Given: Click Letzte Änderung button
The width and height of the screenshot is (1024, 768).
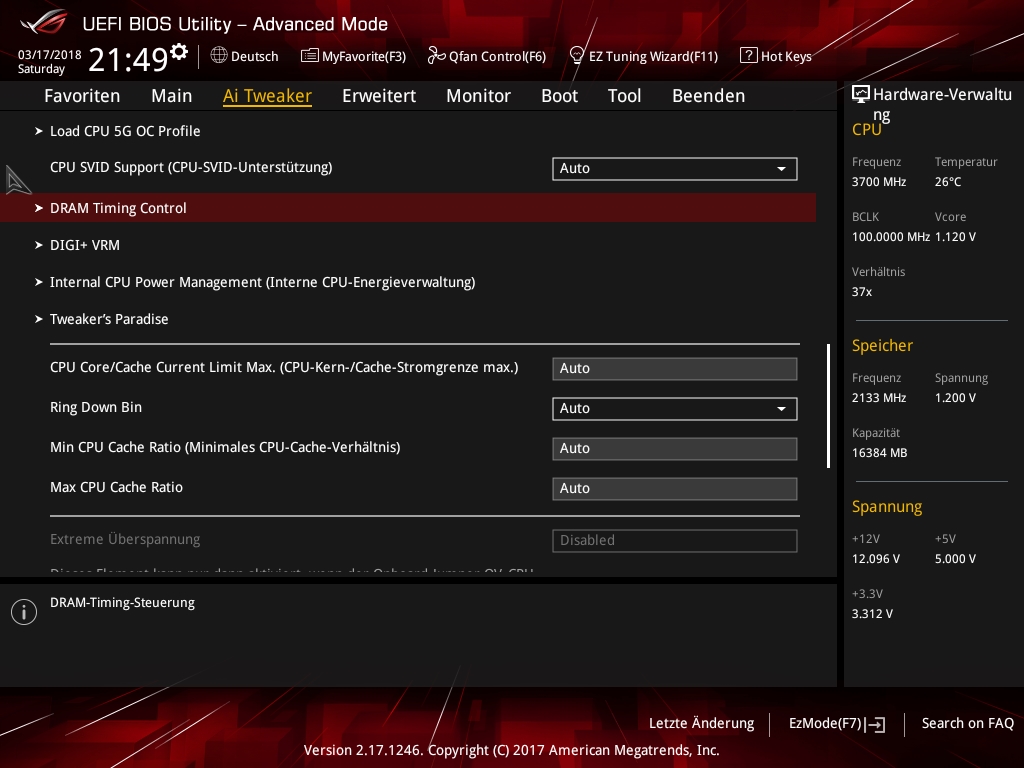Looking at the screenshot, I should click(701, 723).
